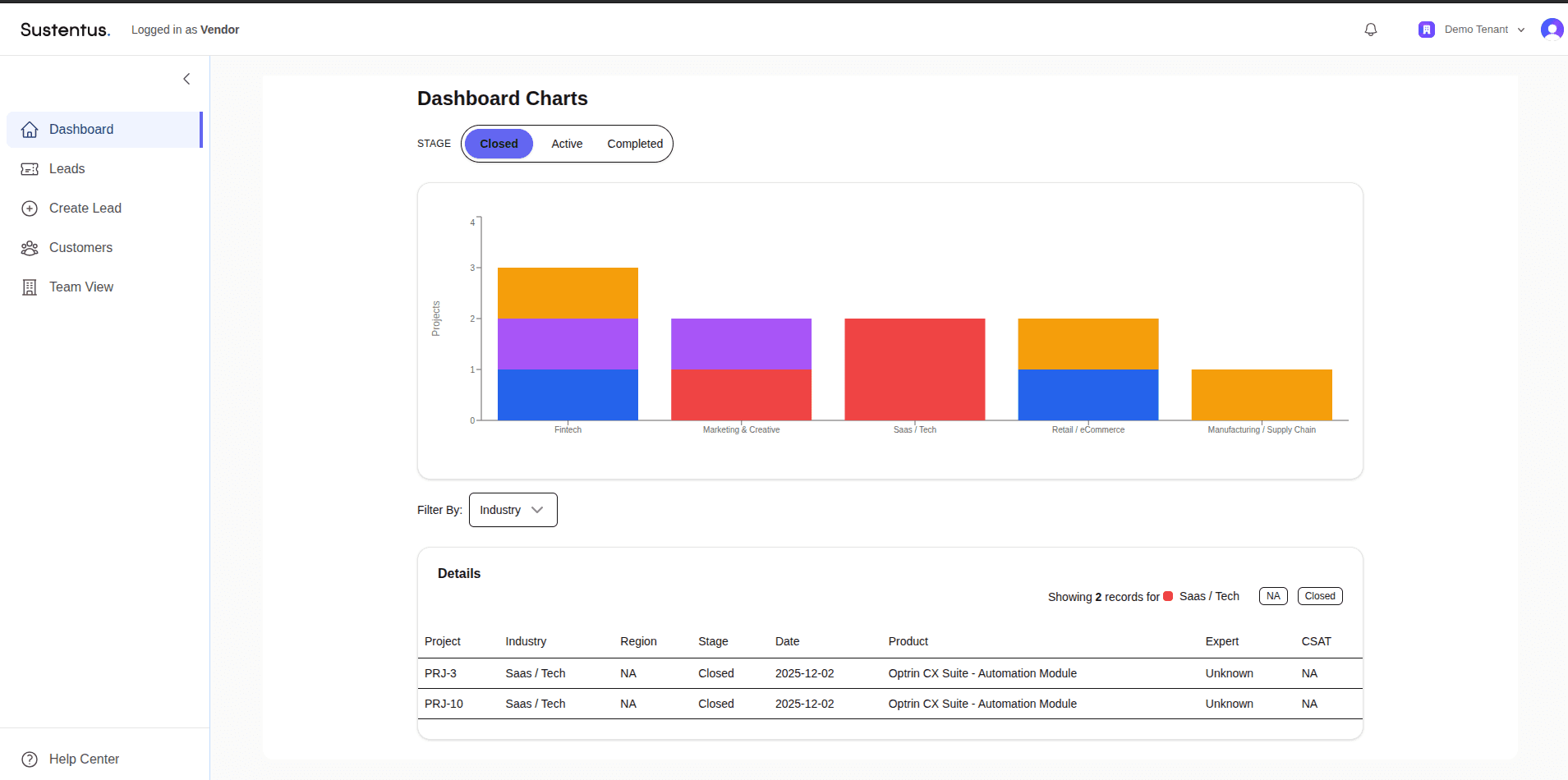This screenshot has height=780, width=1568.
Task: Click the Region column header
Action: 638,641
